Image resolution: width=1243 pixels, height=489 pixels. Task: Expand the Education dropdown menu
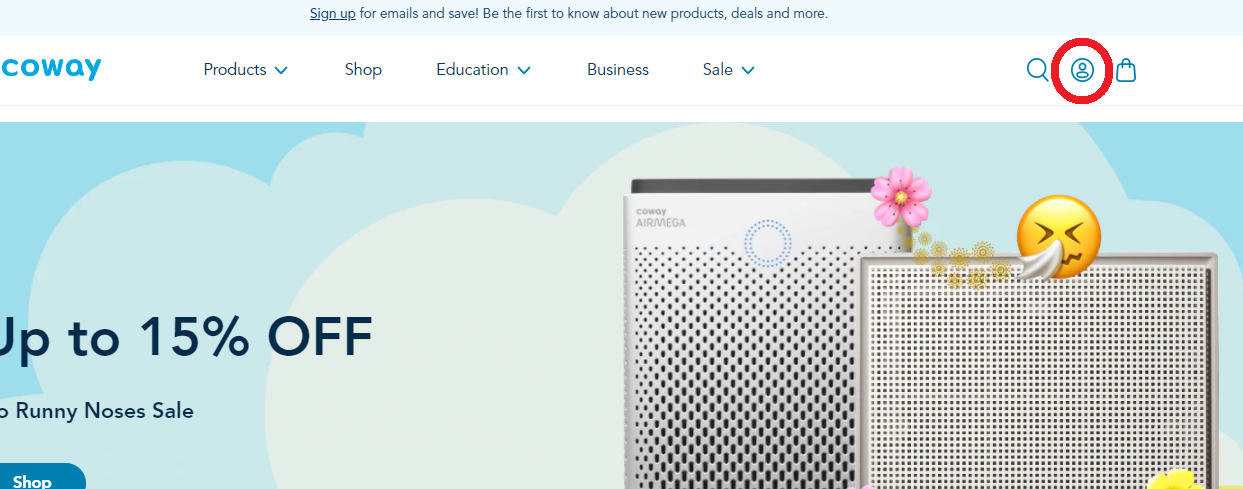pos(483,70)
